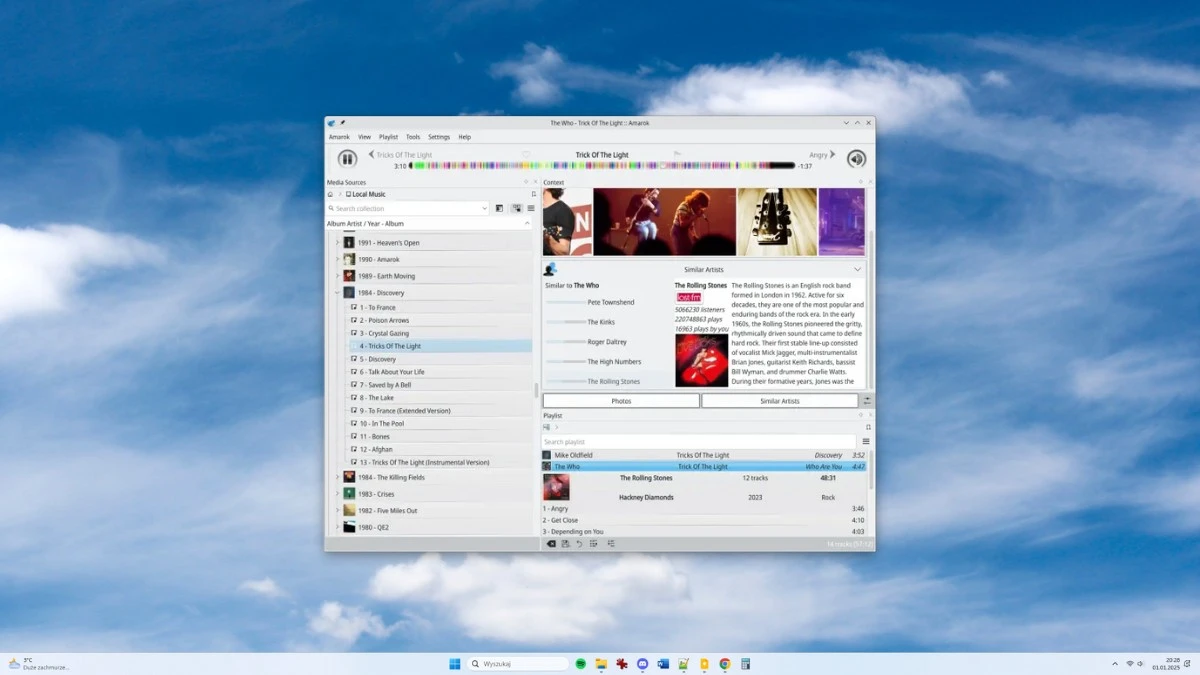The width and height of the screenshot is (1200, 675).
Task: Pause playback with the pause button
Action: 347,159
